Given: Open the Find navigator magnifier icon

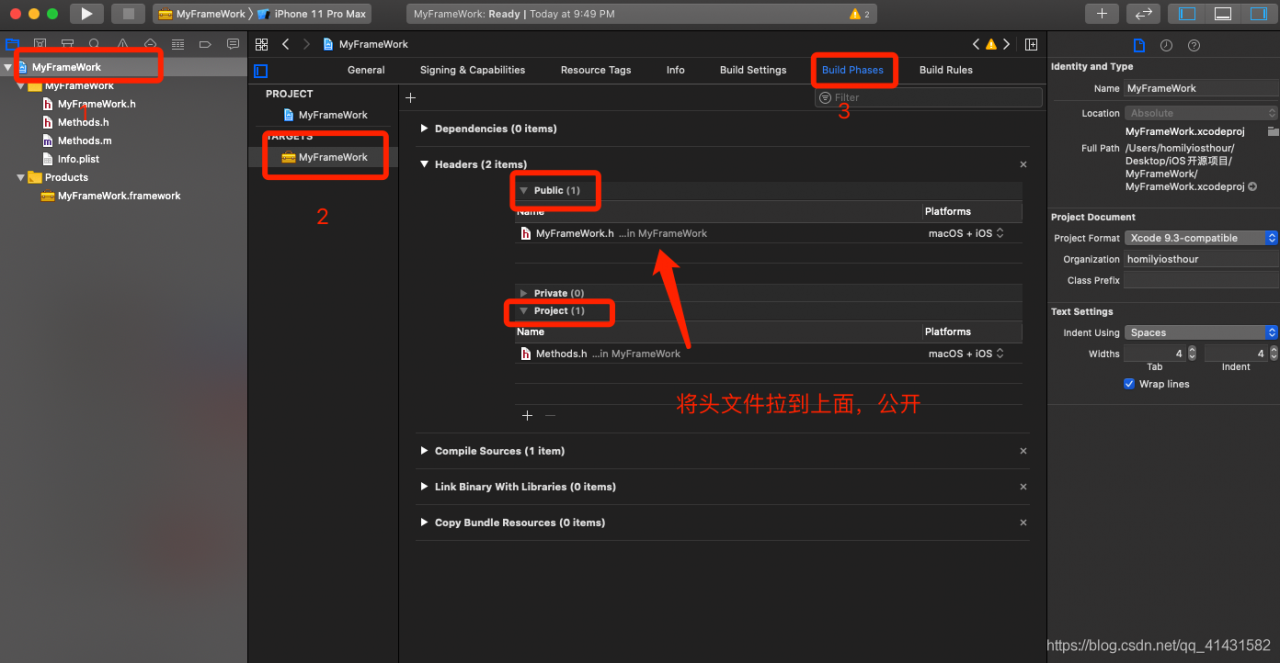Looking at the screenshot, I should click(94, 44).
